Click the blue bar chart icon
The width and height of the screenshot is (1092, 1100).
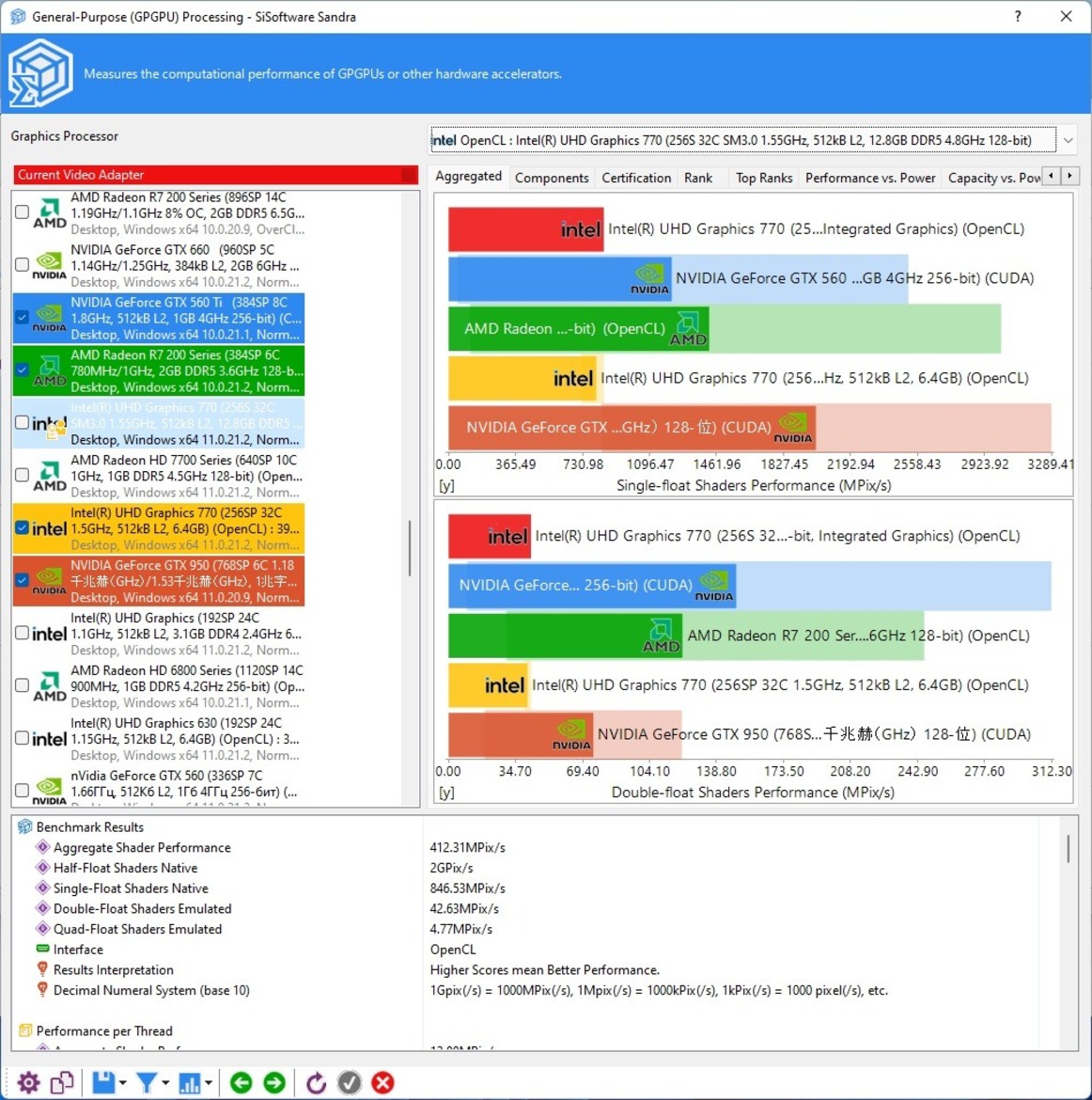coord(190,1082)
